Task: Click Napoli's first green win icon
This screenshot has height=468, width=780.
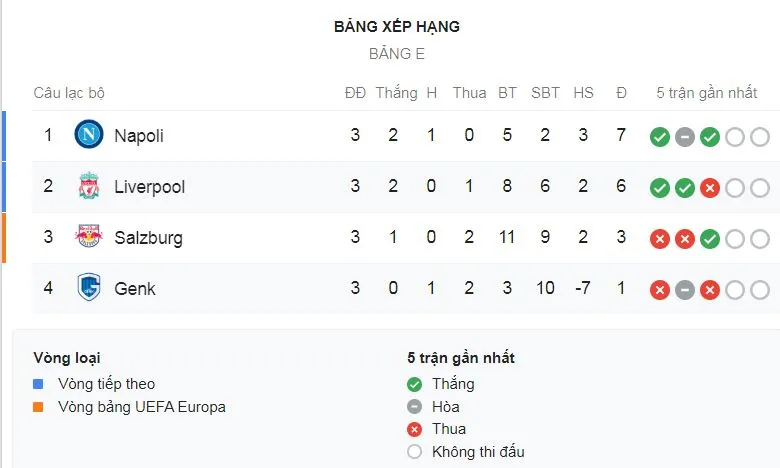Action: click(x=660, y=137)
